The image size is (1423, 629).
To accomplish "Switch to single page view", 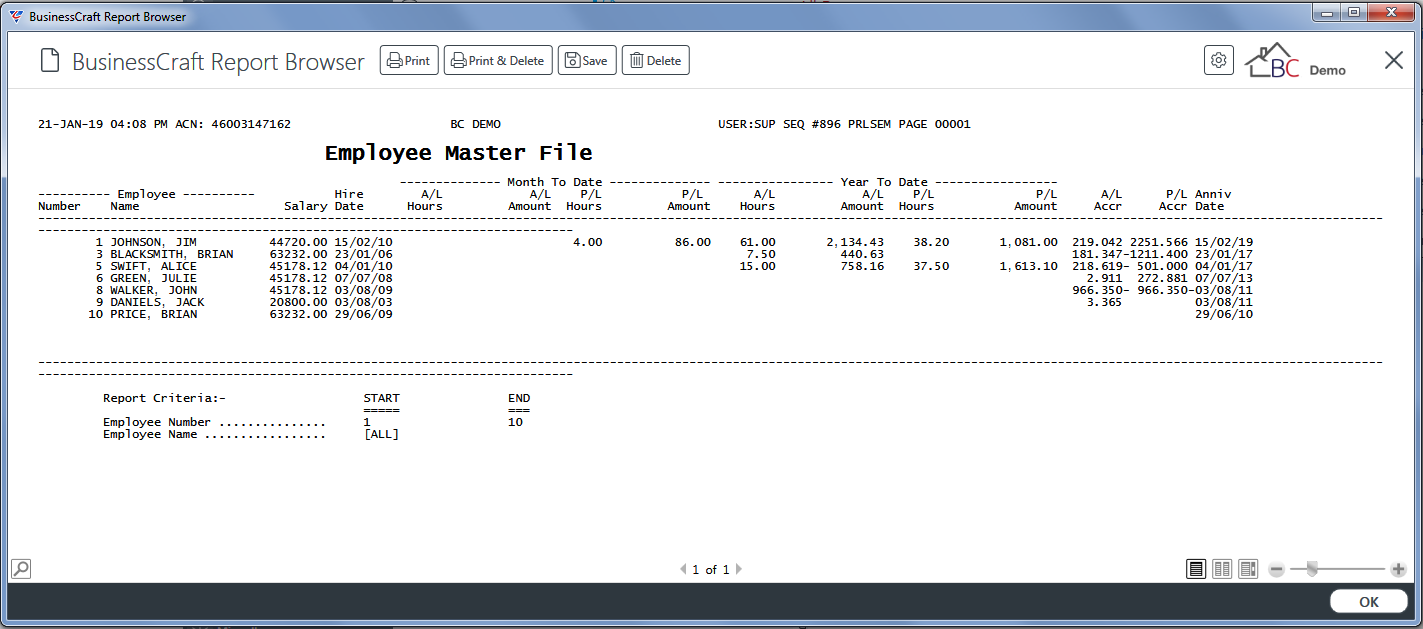I will [x=1196, y=569].
